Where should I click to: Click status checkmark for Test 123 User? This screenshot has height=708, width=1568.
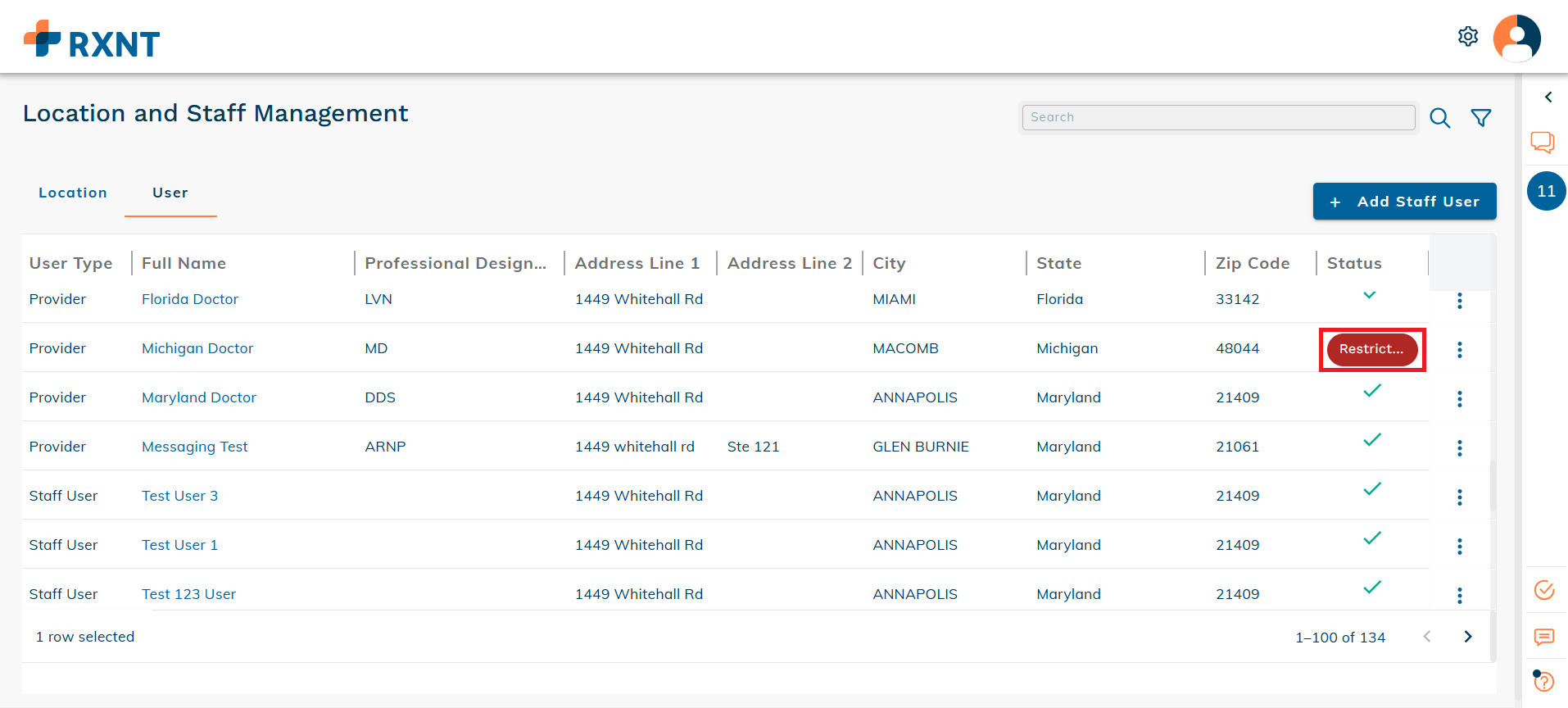[1372, 588]
